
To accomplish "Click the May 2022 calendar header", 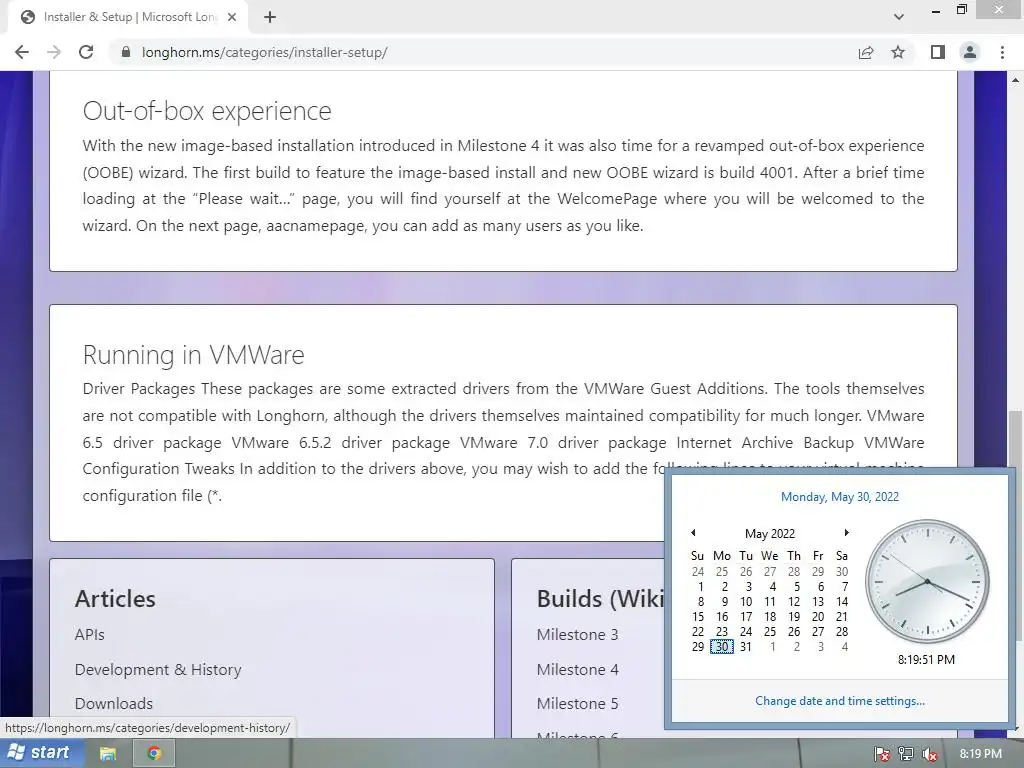I will 770,533.
